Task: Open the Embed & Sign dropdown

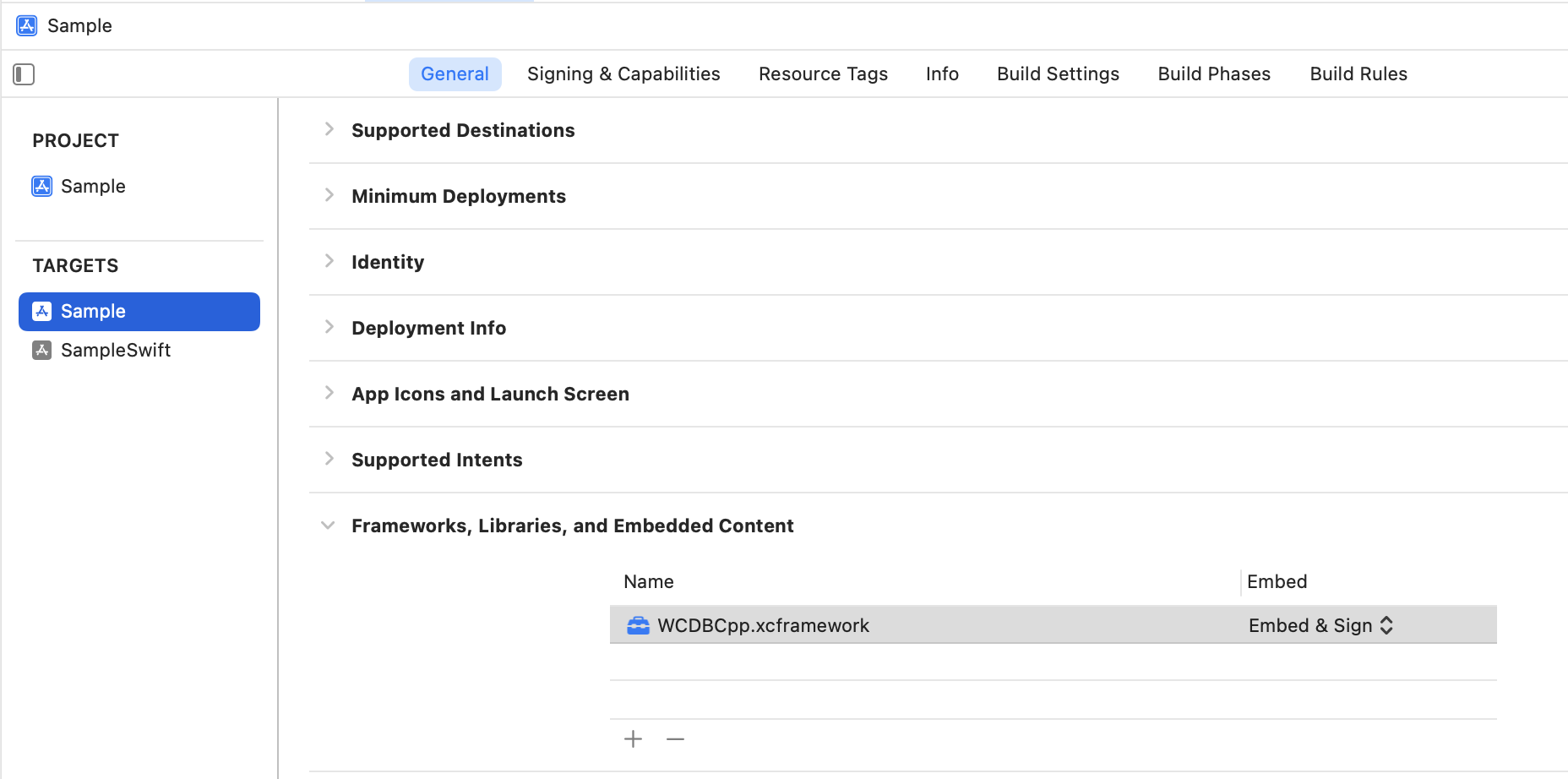Action: (x=1320, y=625)
